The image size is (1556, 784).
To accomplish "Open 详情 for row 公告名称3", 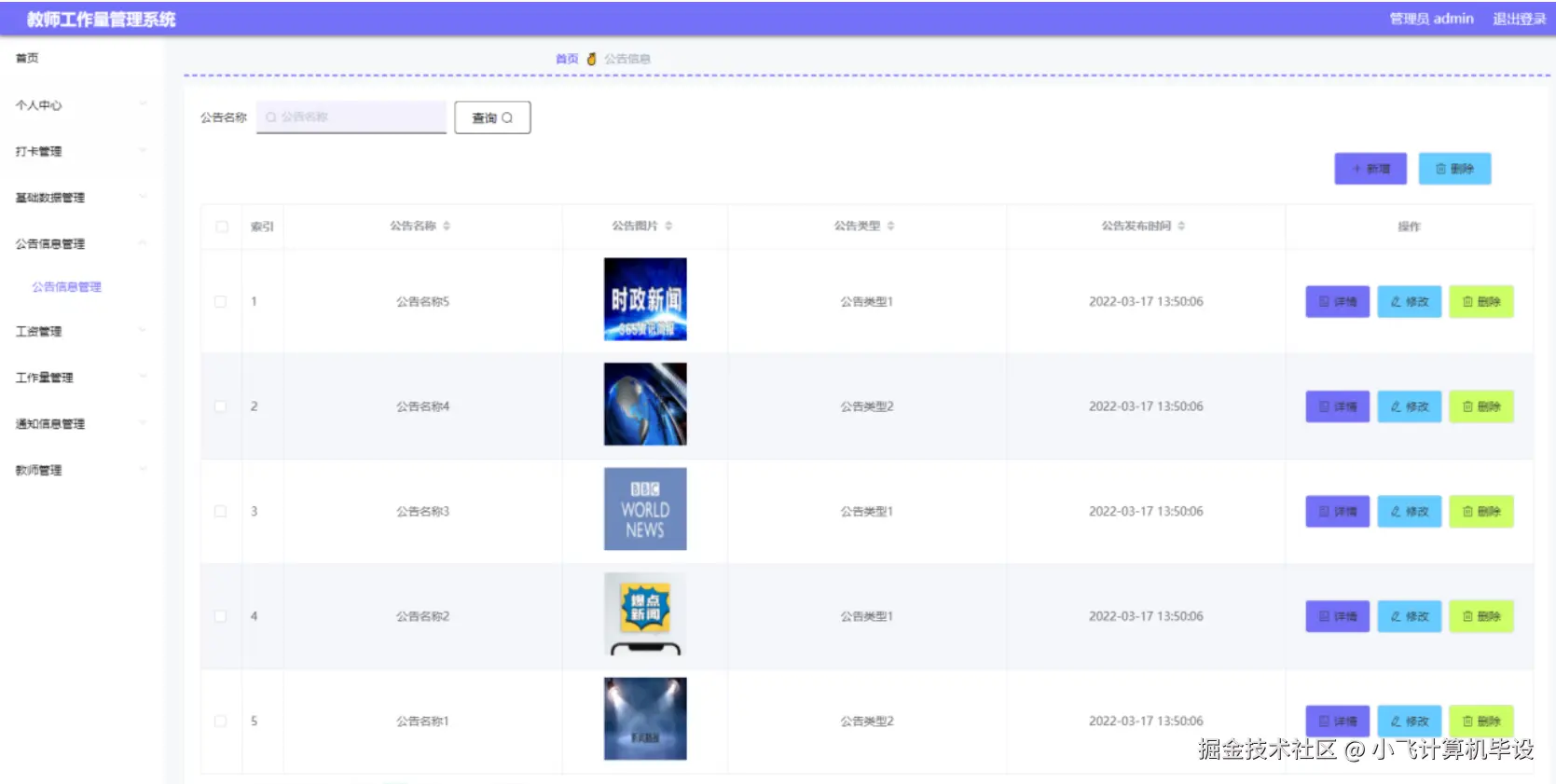I will (x=1337, y=511).
